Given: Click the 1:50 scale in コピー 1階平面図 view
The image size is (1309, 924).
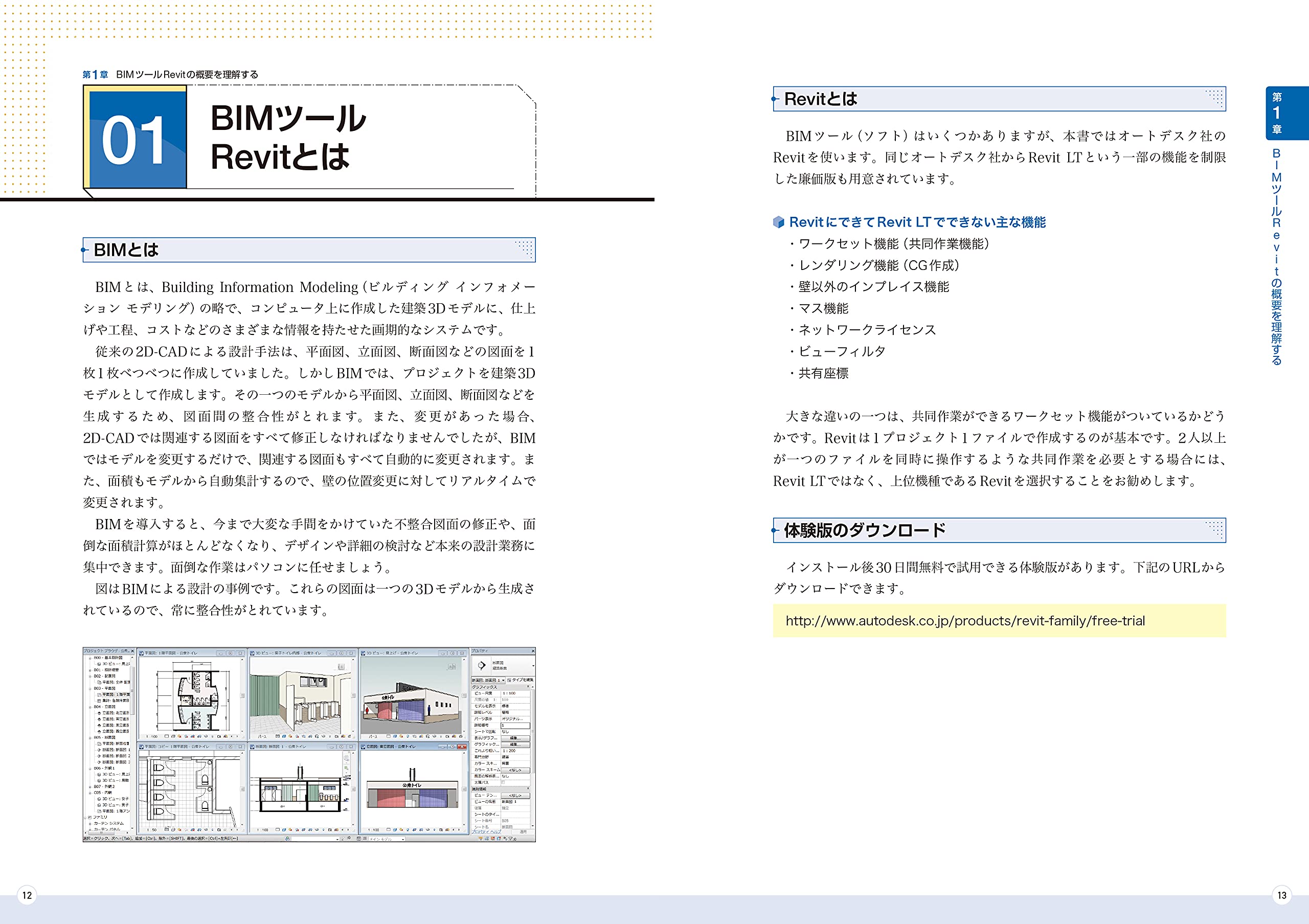Looking at the screenshot, I should click(x=152, y=830).
